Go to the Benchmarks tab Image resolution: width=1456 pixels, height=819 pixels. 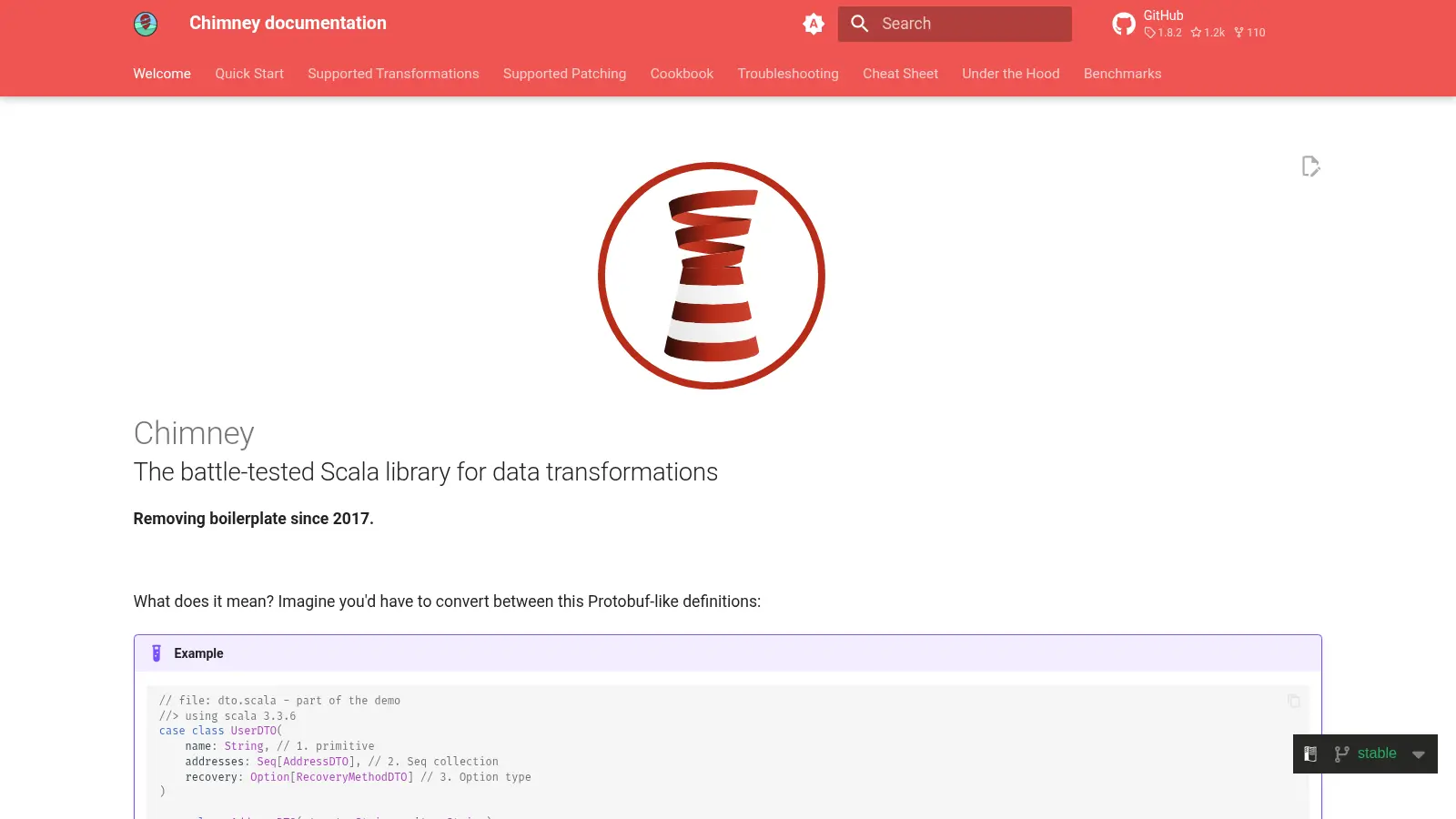coord(1122,74)
